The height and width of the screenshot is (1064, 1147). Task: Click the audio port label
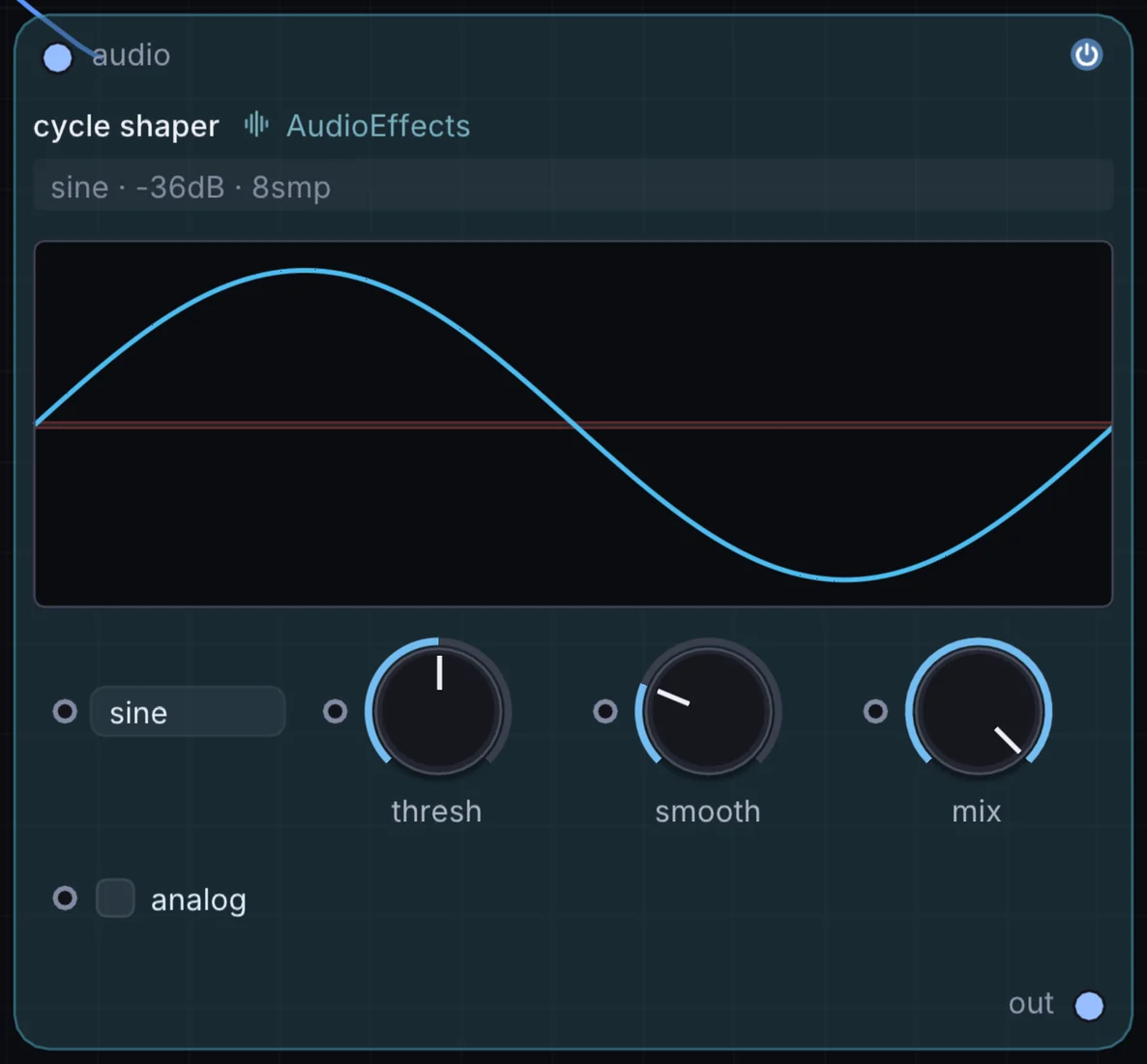tap(131, 55)
